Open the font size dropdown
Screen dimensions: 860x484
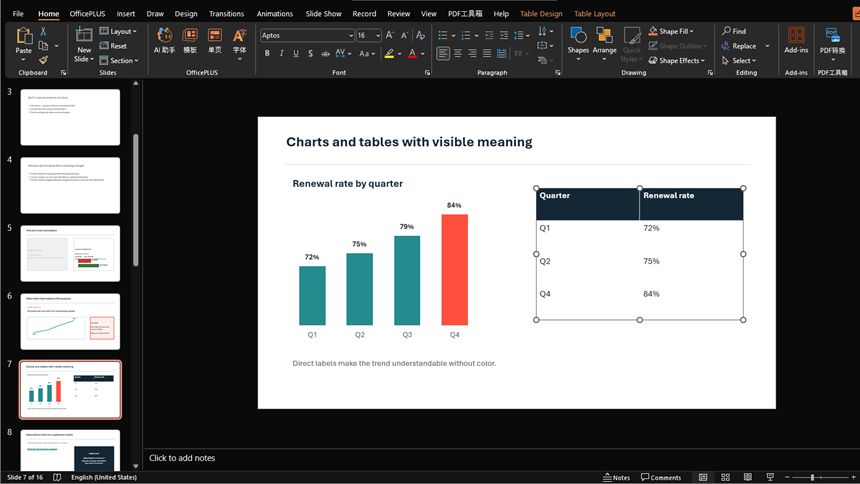pyautogui.click(x=378, y=35)
